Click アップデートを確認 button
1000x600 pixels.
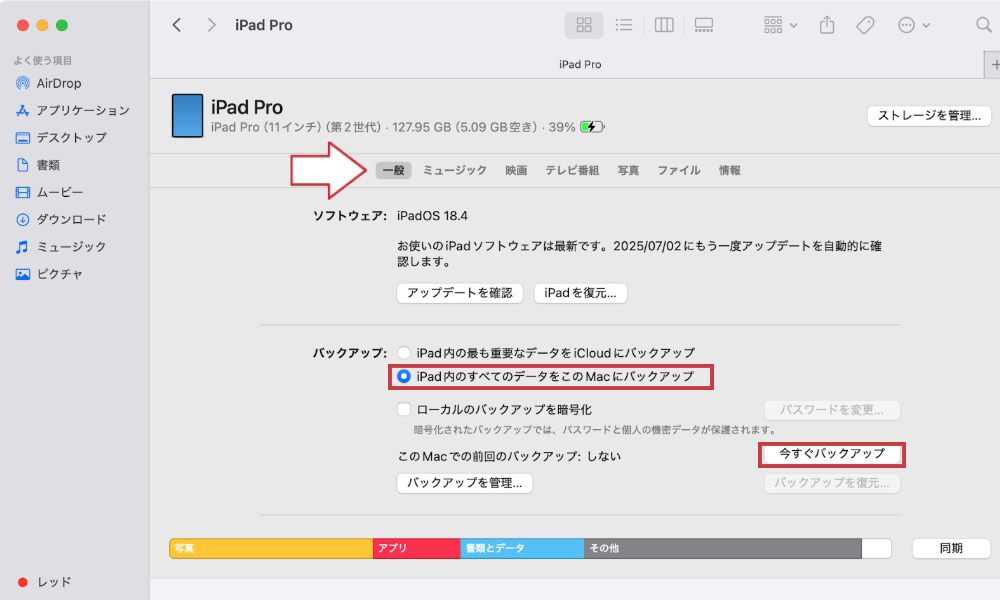click(459, 293)
